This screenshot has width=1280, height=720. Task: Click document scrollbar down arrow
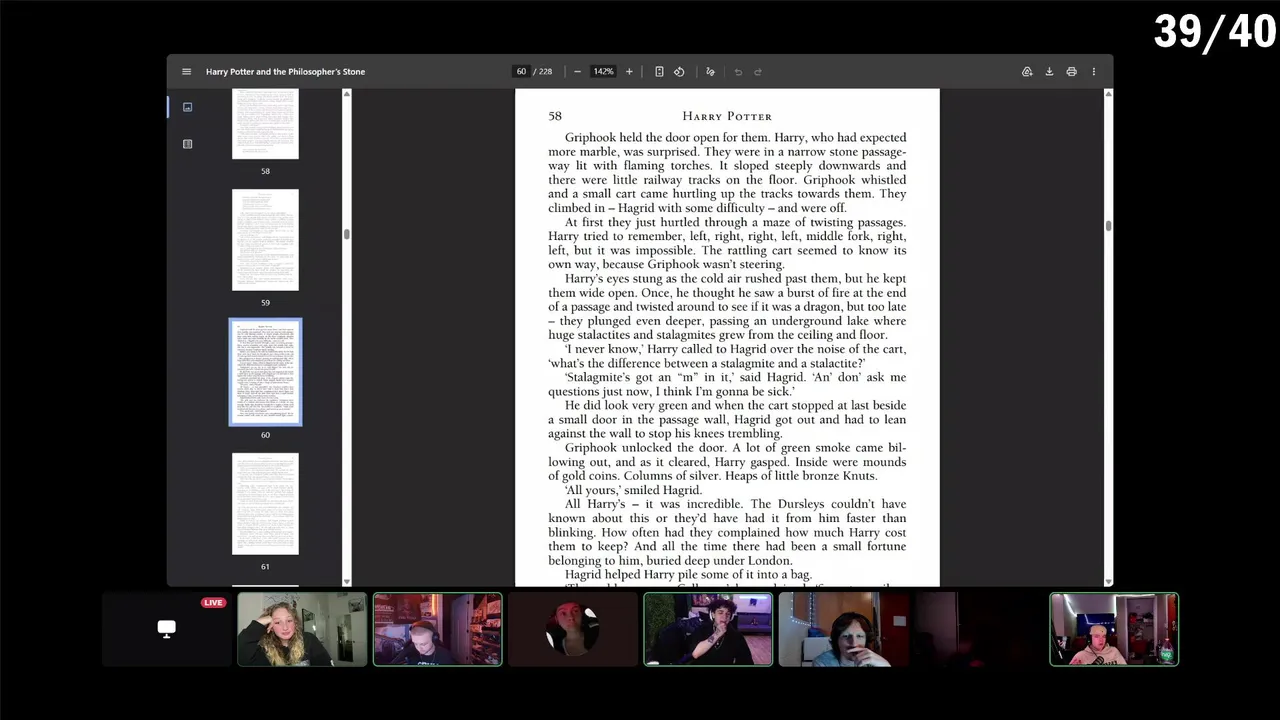(x=1108, y=581)
